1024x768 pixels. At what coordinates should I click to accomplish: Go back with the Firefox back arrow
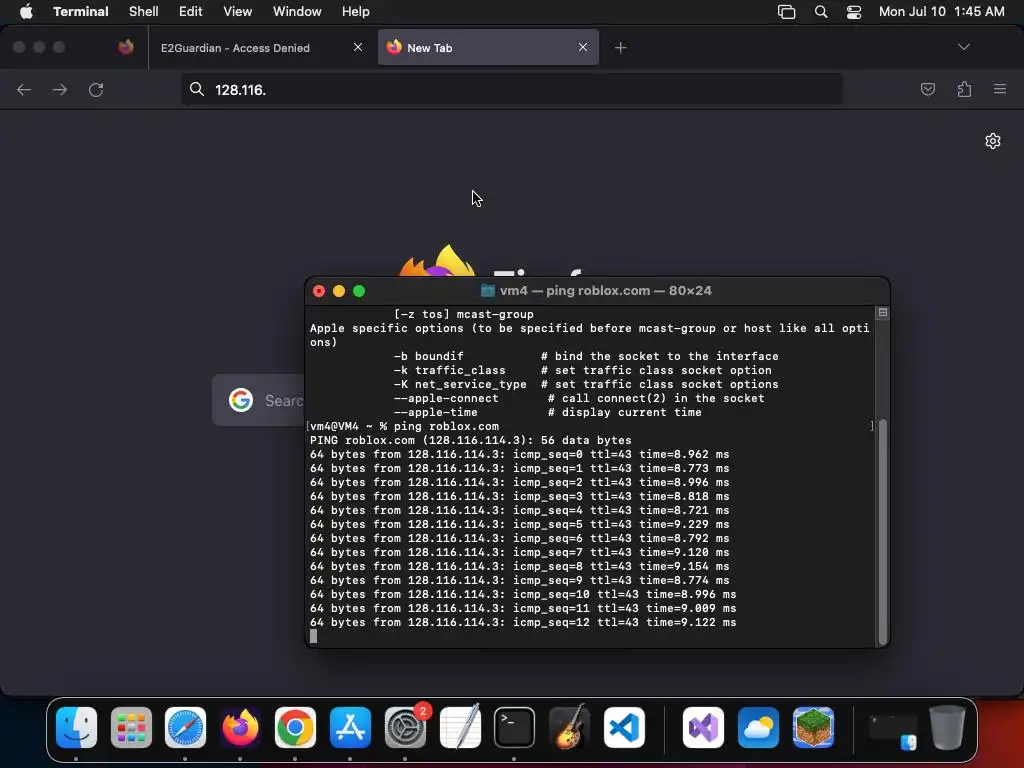click(x=24, y=90)
